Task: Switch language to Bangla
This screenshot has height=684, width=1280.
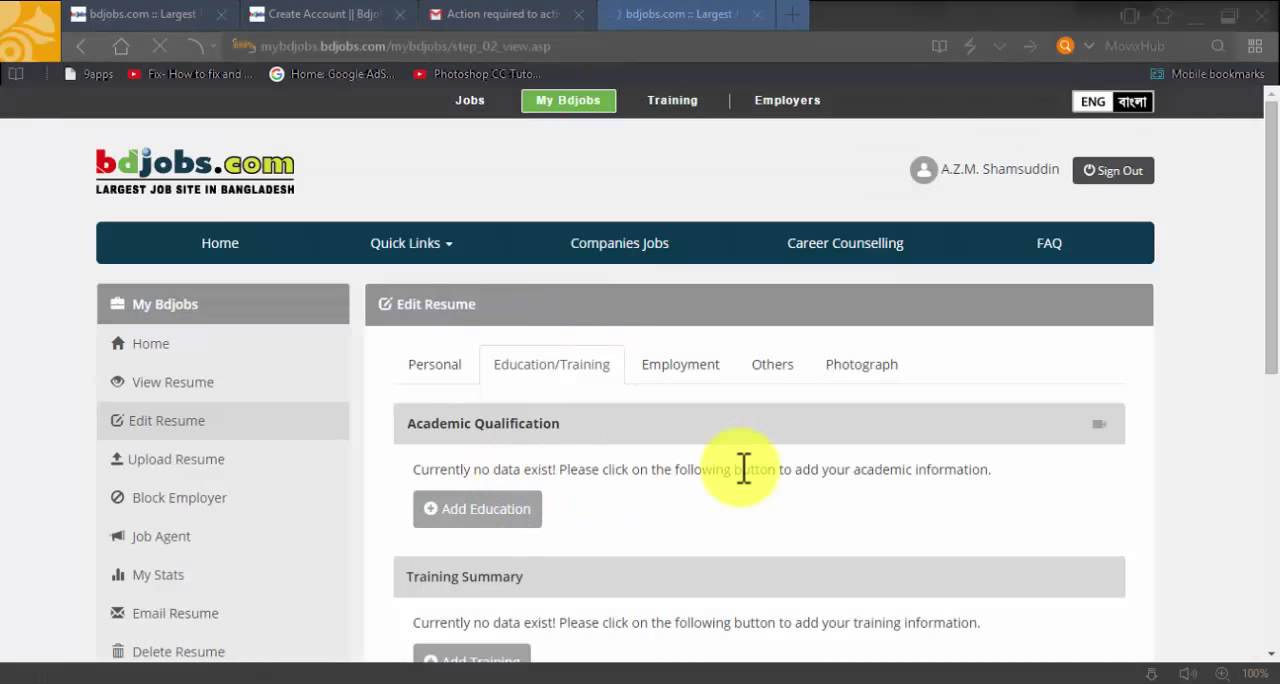Action: 1133,101
